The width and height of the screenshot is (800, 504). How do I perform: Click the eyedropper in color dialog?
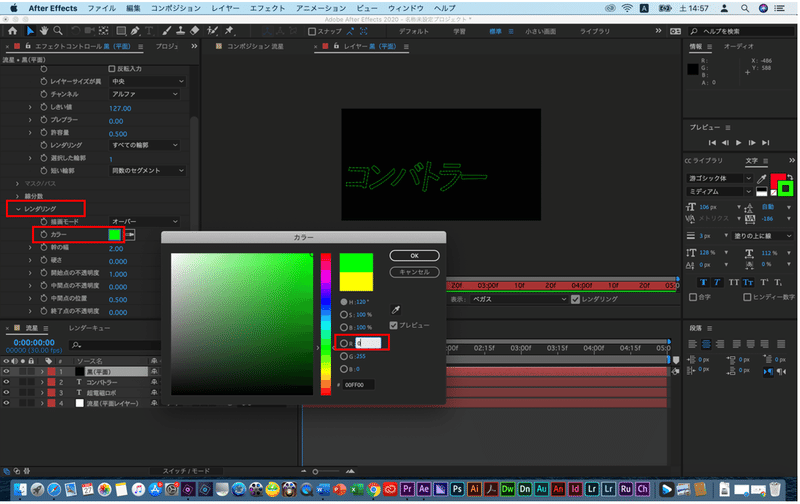tap(394, 310)
